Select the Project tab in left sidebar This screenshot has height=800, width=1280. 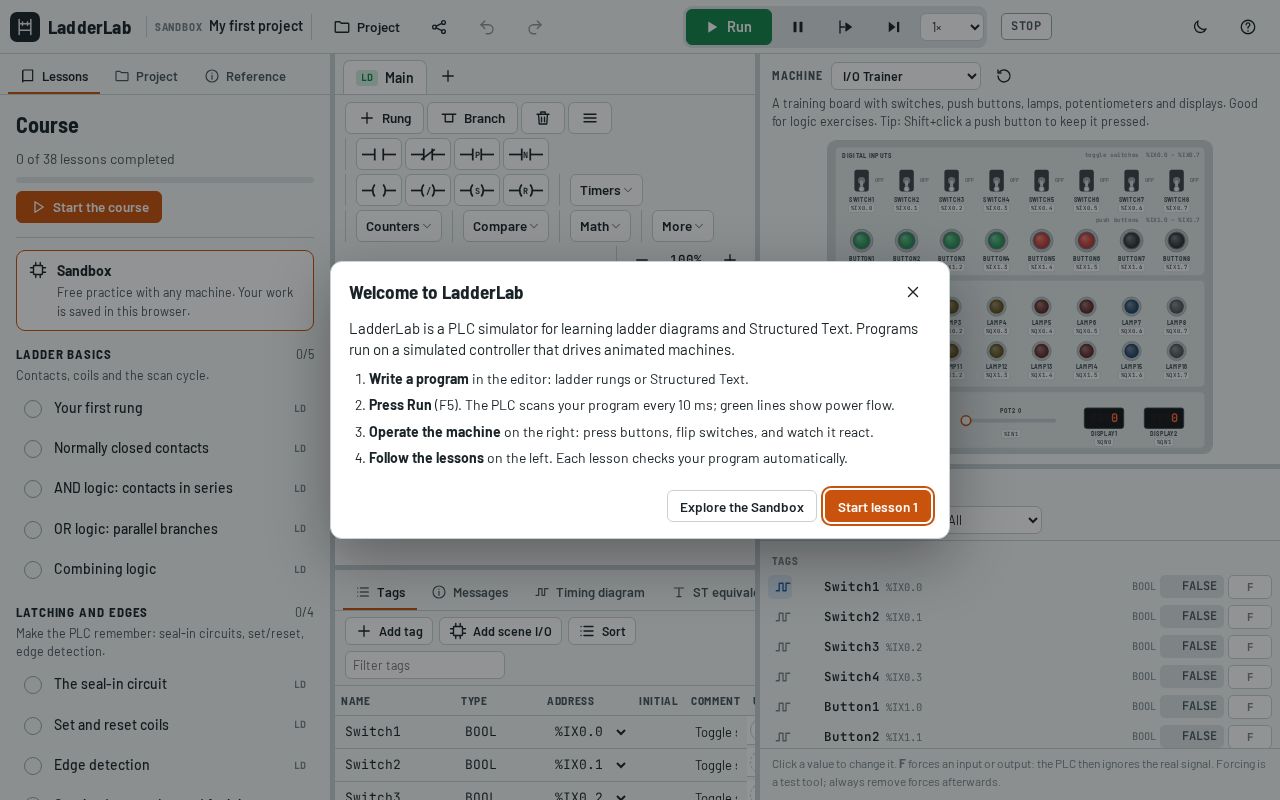coord(146,76)
